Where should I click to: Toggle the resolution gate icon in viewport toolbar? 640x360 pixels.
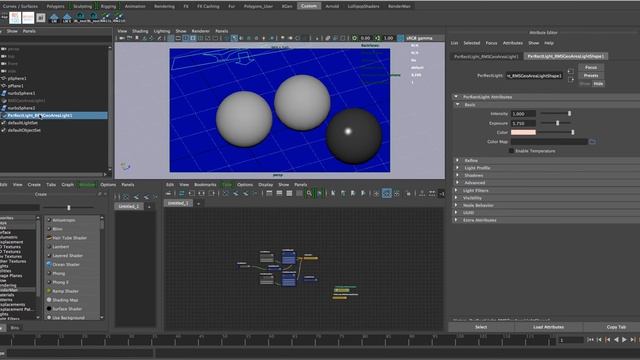pos(186,38)
